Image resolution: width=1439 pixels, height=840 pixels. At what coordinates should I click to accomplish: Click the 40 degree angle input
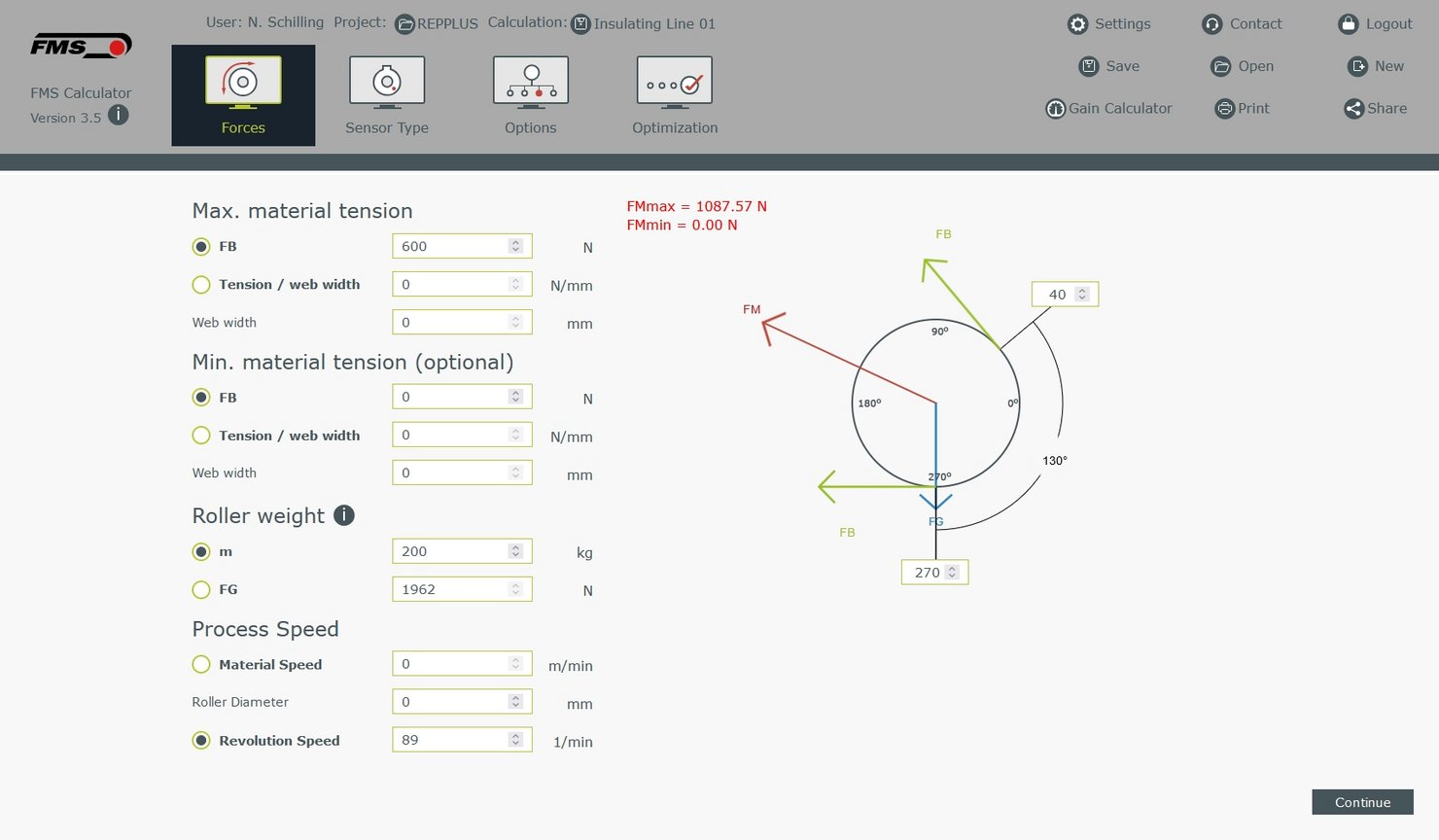pos(1066,295)
